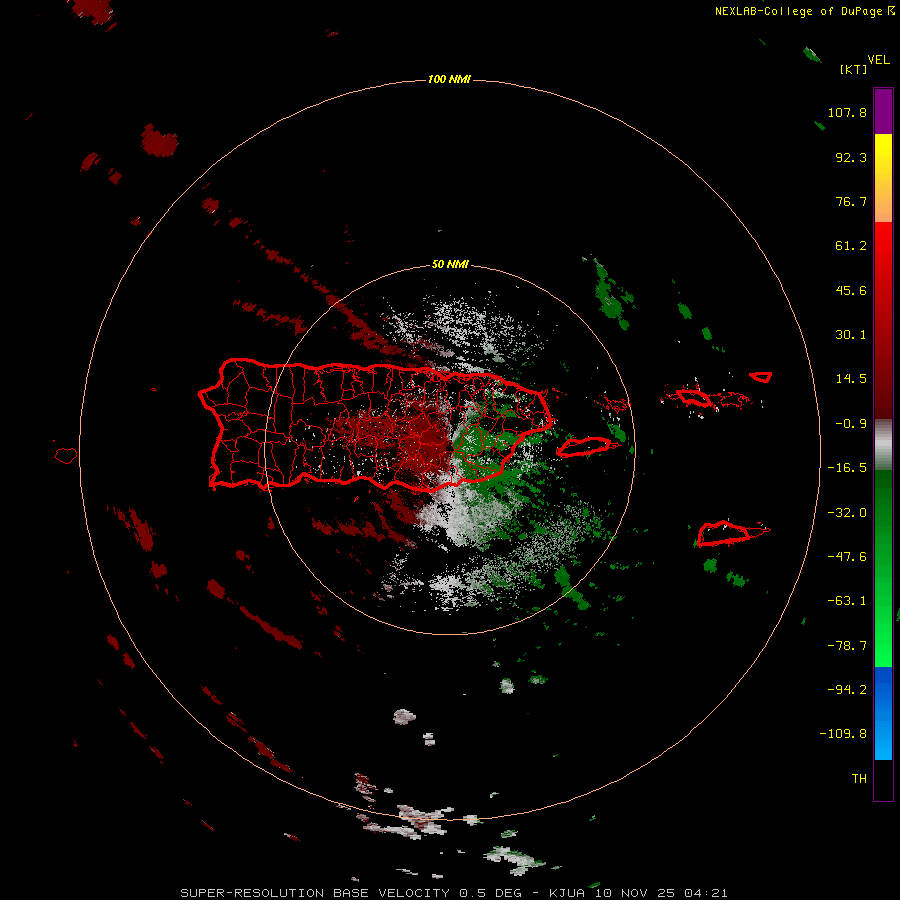The height and width of the screenshot is (900, 900).
Task: Click the Super-Resolution Base Velocity caption
Action: [315, 893]
